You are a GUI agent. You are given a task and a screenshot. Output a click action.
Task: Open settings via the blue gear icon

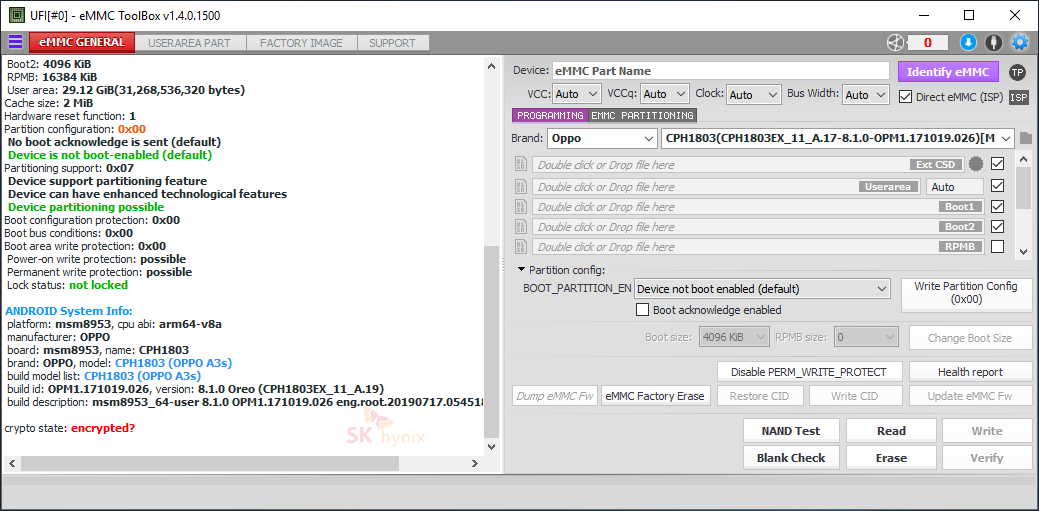pyautogui.click(x=1019, y=42)
